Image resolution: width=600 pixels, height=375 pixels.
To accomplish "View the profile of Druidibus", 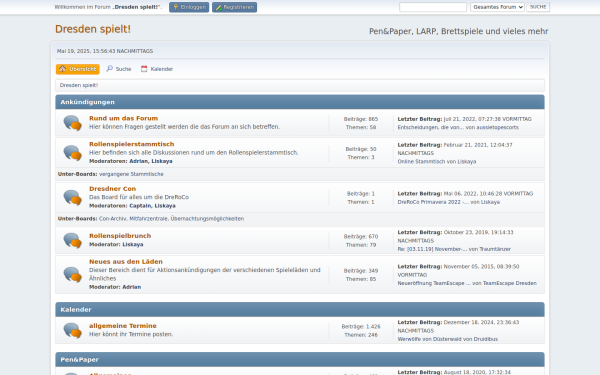I will coord(486,339).
